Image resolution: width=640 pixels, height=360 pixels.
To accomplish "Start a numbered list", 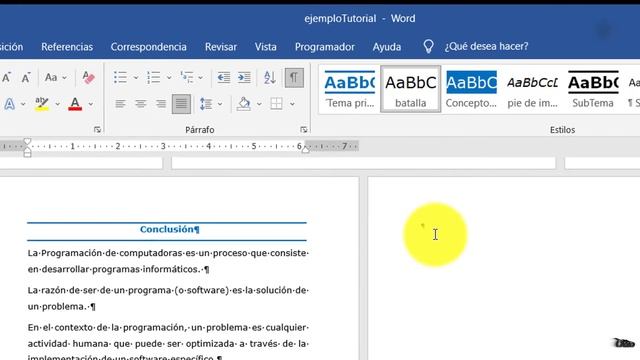I will [x=153, y=77].
